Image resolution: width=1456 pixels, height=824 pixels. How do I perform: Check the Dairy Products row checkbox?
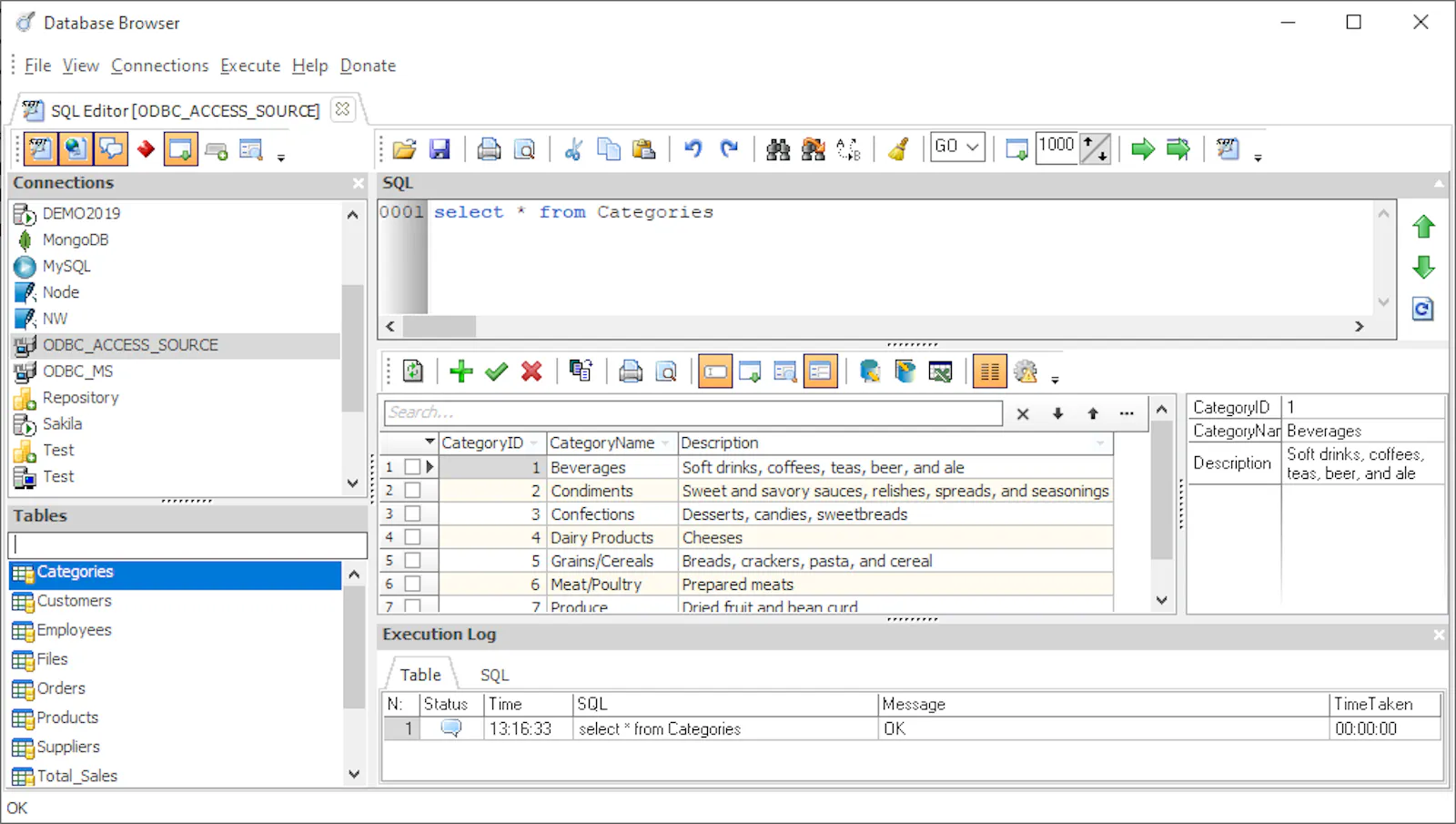coord(412,537)
